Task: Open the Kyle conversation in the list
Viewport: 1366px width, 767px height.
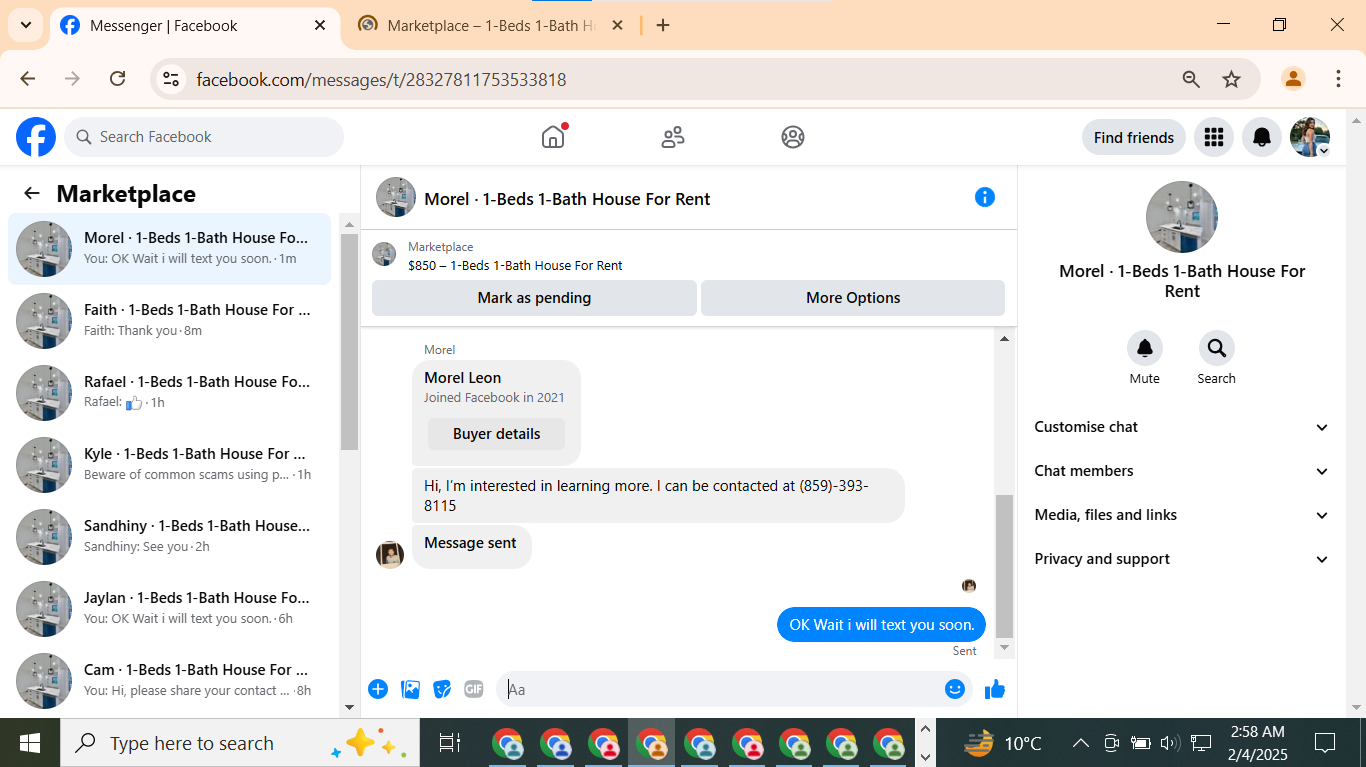Action: [169, 465]
